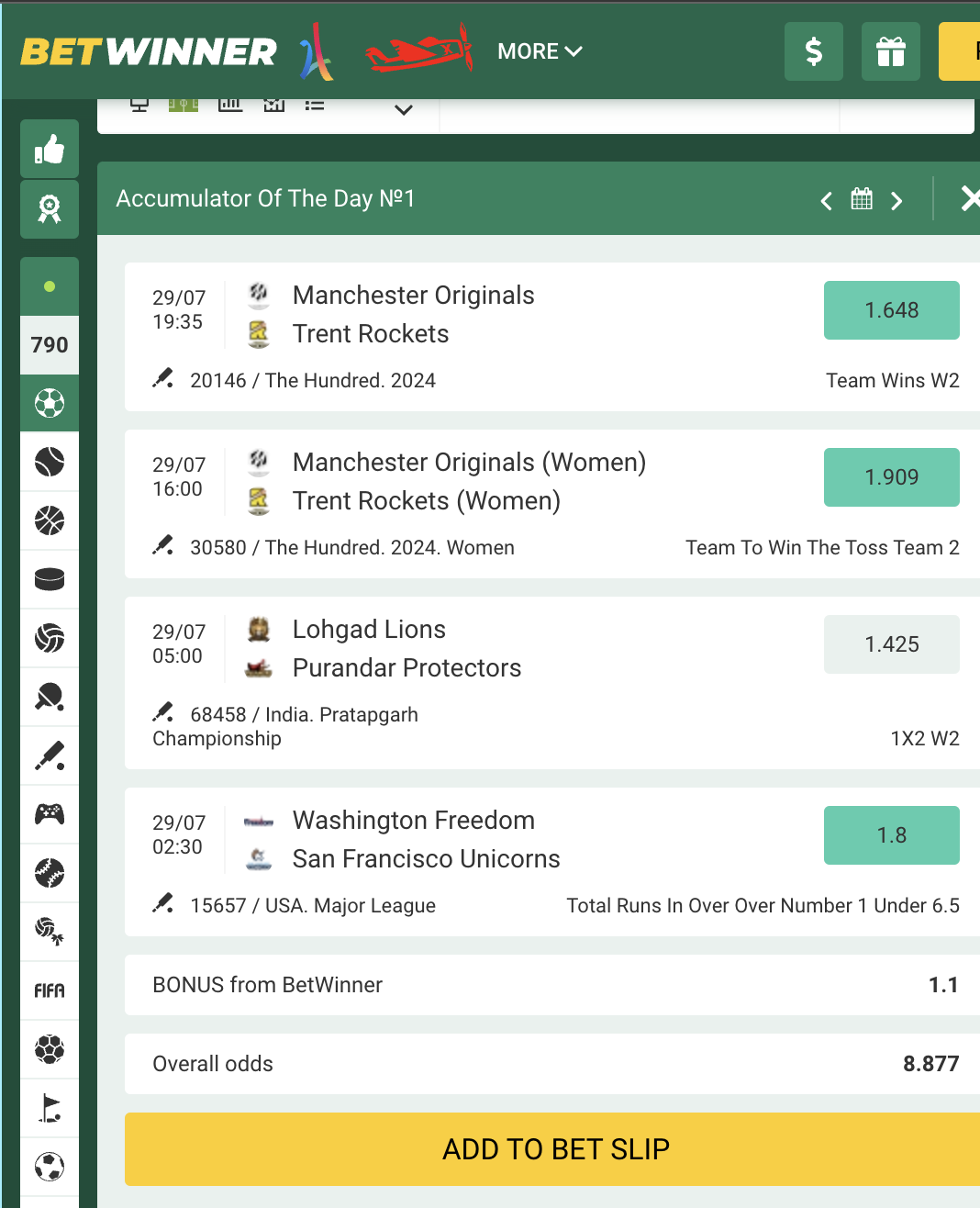Select the table tennis paddle icon
The height and width of the screenshot is (1208, 980).
point(50,697)
